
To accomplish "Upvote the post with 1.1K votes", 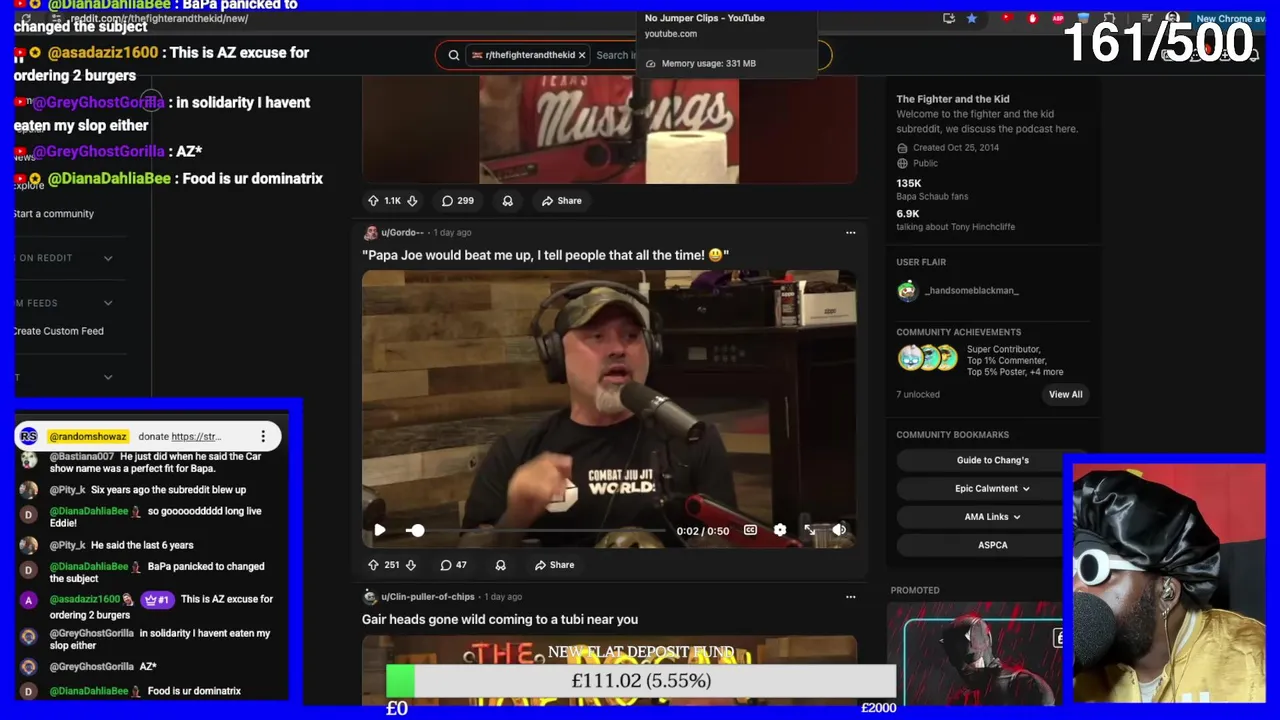I will pyautogui.click(x=373, y=200).
